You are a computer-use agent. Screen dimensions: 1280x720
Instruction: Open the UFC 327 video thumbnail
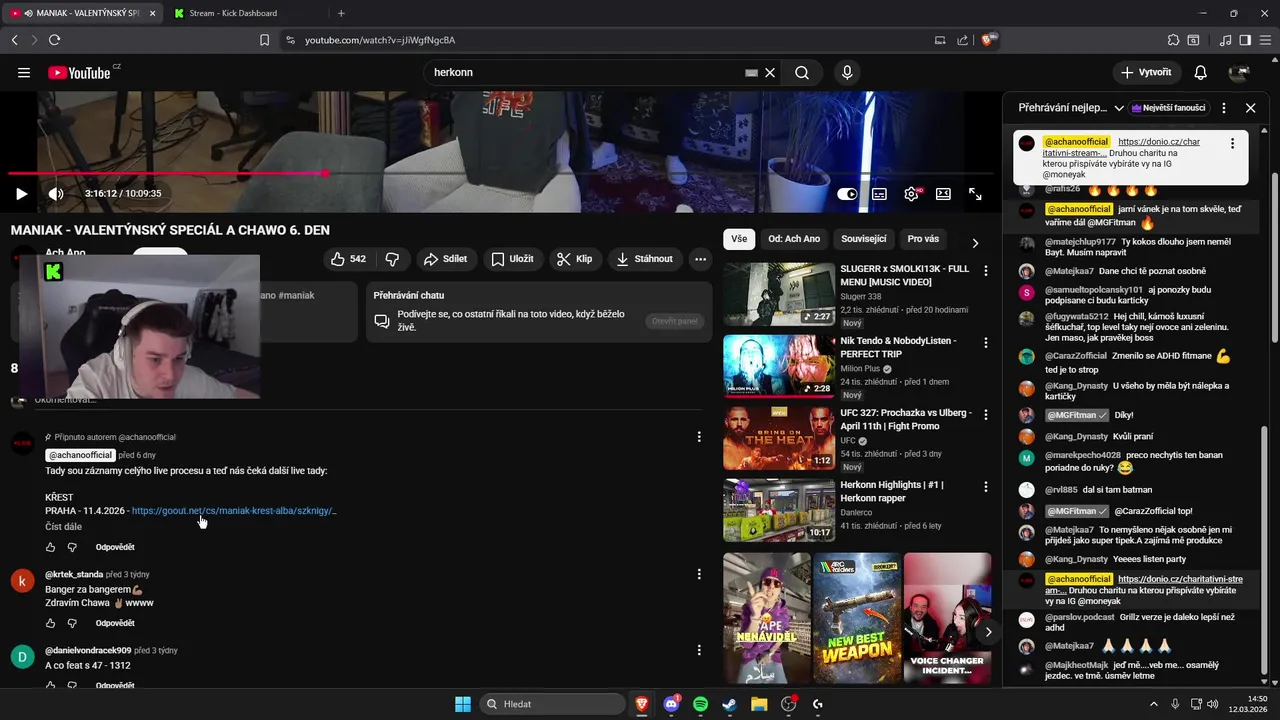779,438
